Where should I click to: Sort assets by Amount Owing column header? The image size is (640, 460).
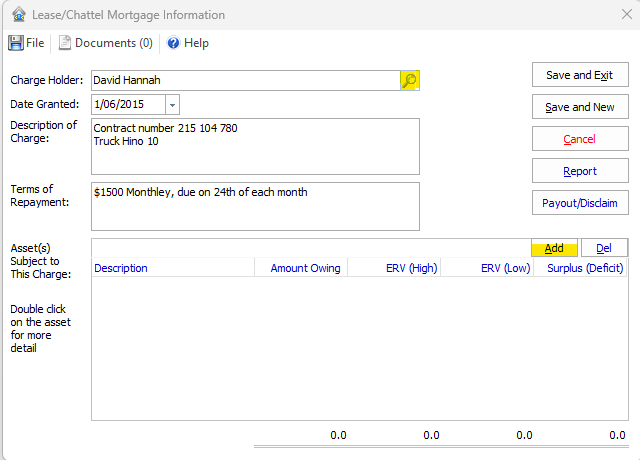click(x=305, y=268)
